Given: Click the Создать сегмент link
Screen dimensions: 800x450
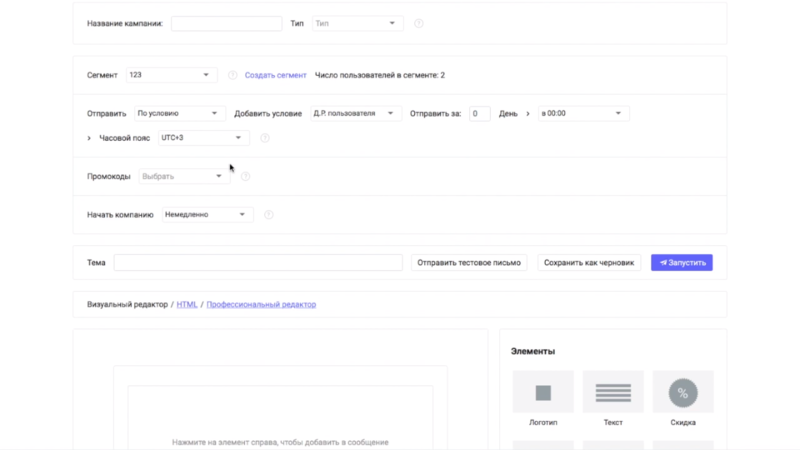Looking at the screenshot, I should click(275, 75).
